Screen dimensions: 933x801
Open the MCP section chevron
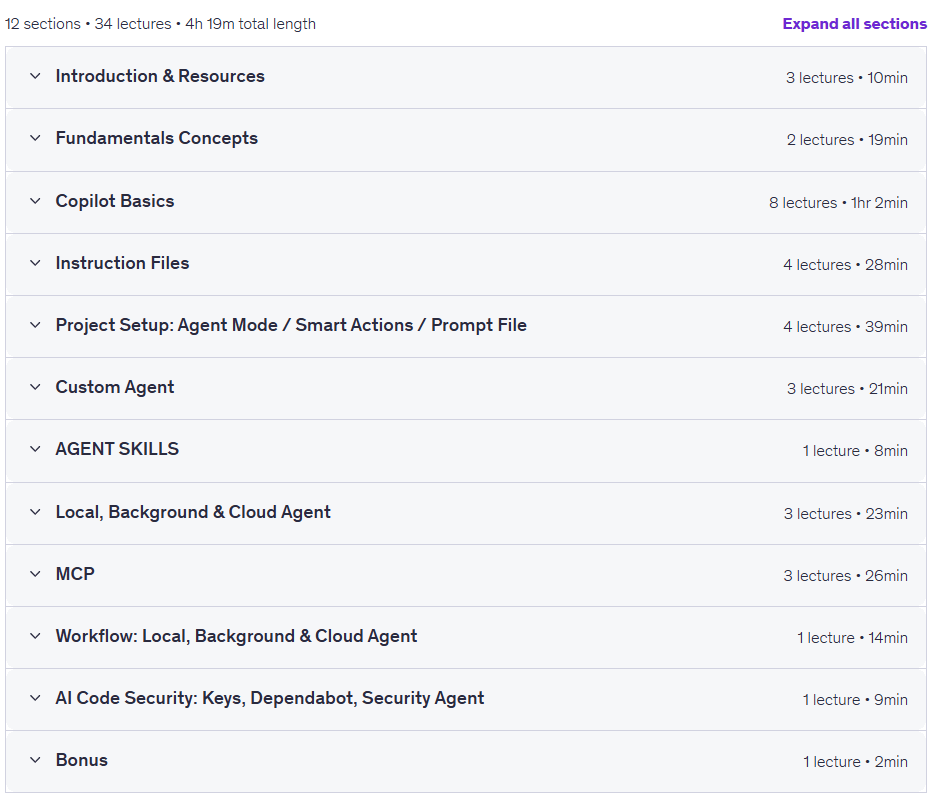click(x=35, y=574)
